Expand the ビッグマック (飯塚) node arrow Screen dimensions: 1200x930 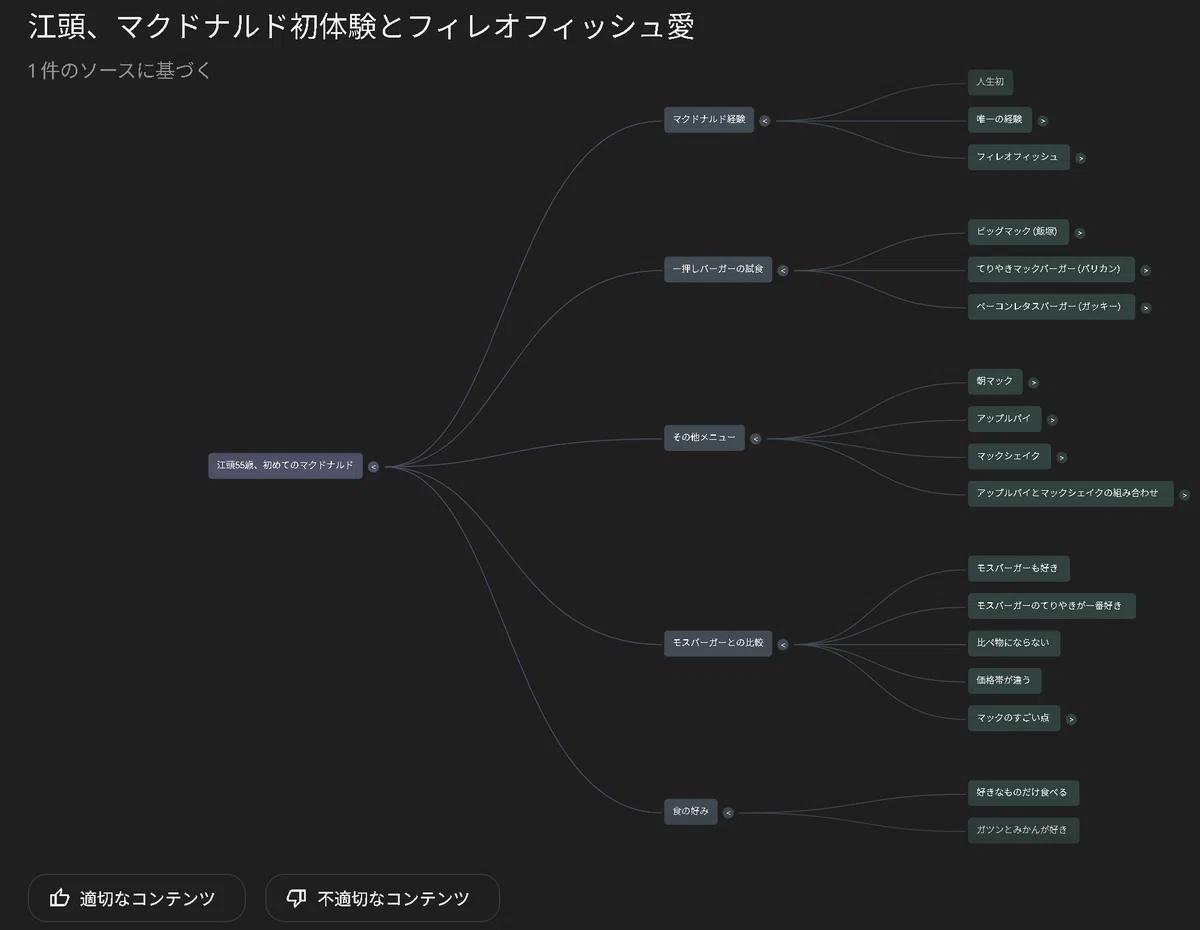pyautogui.click(x=1080, y=233)
